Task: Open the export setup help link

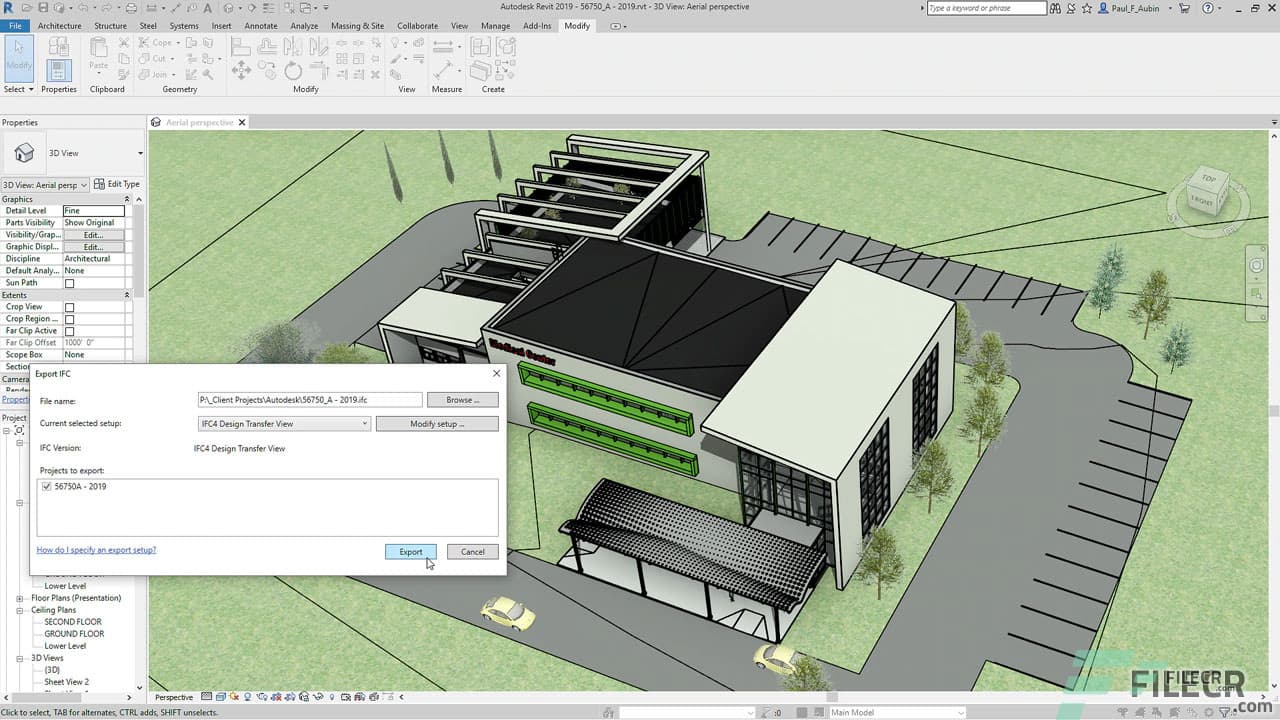Action: [96, 549]
